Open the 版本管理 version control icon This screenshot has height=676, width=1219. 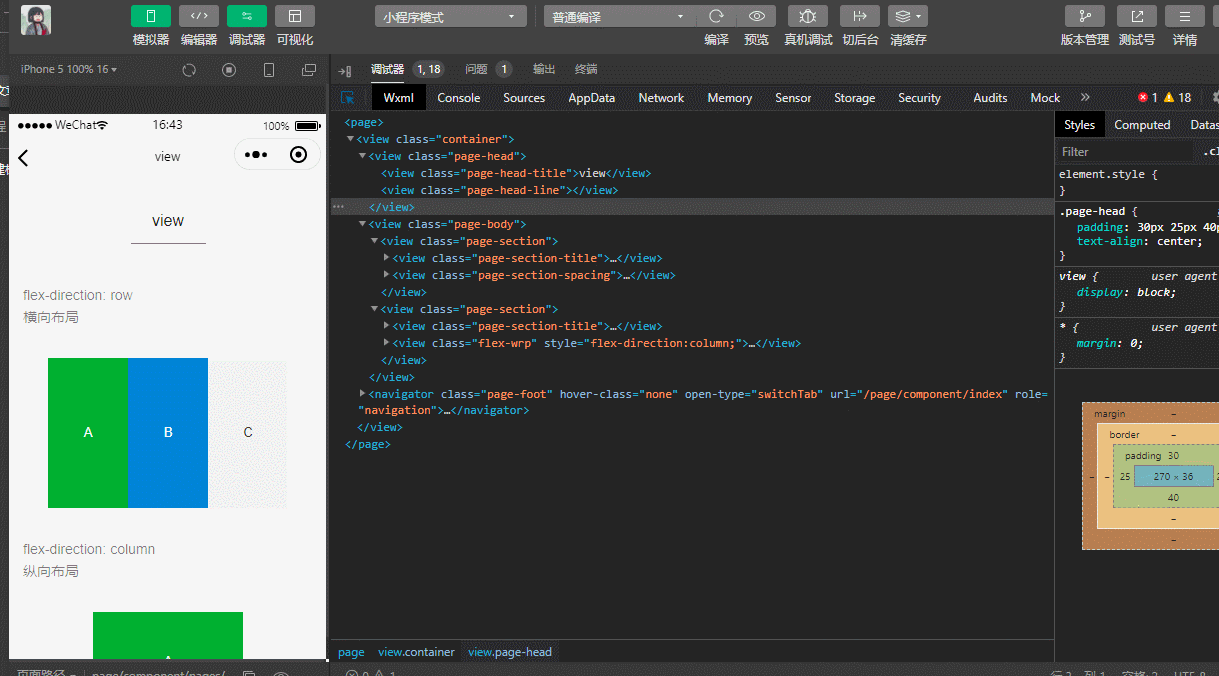click(1085, 16)
